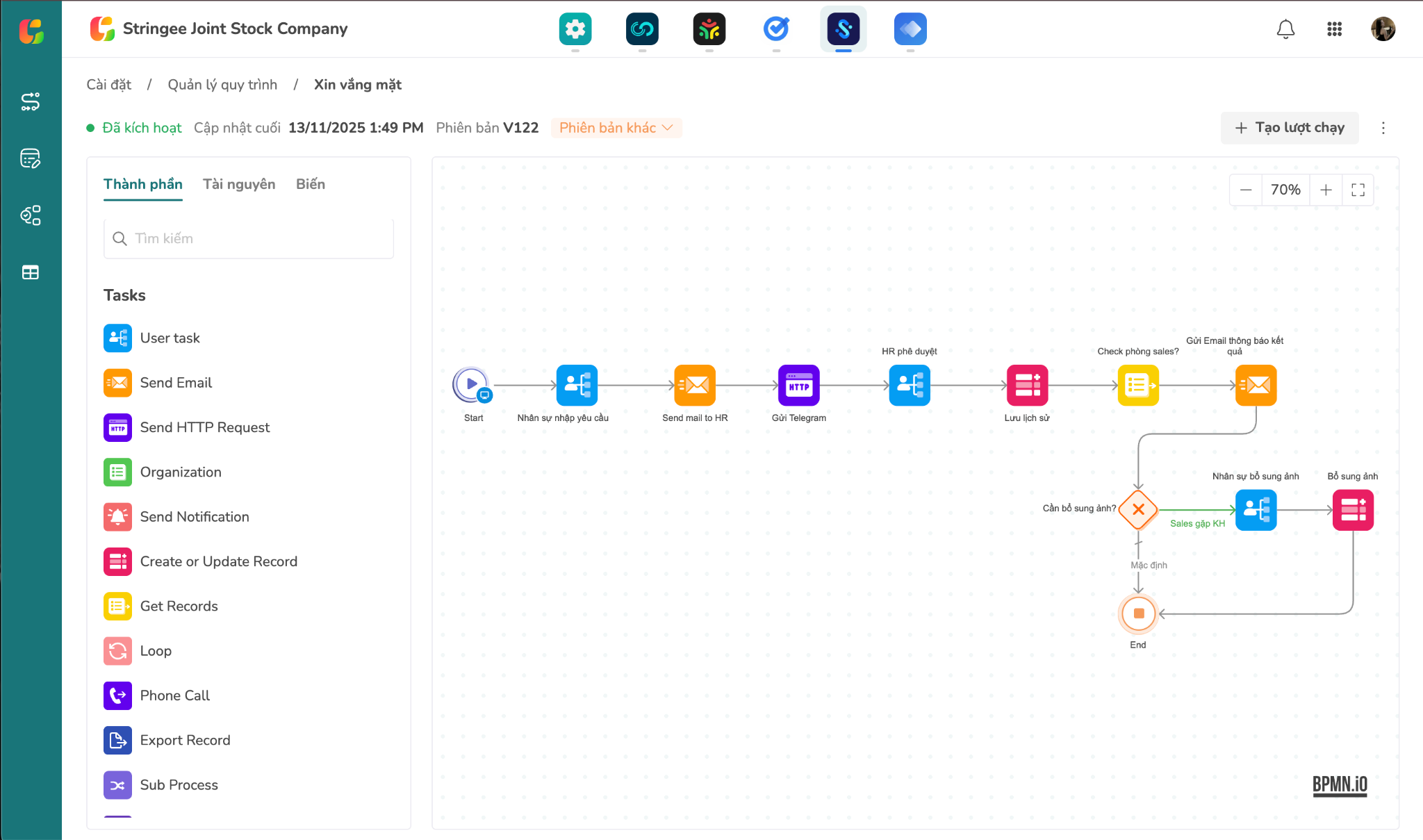
Task: Zoom out canvas with minus button
Action: coord(1246,190)
